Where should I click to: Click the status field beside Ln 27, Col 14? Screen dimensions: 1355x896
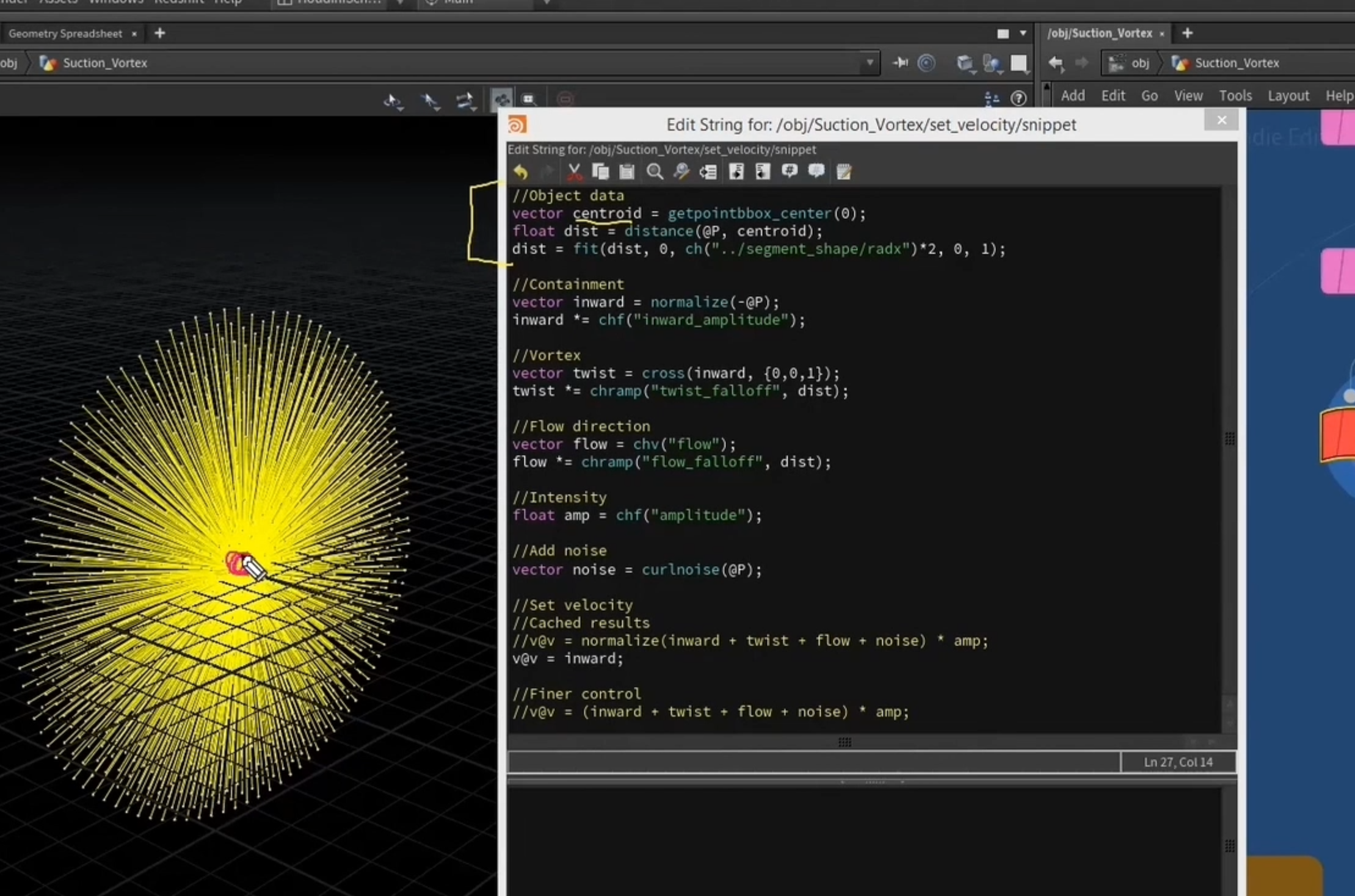point(814,762)
